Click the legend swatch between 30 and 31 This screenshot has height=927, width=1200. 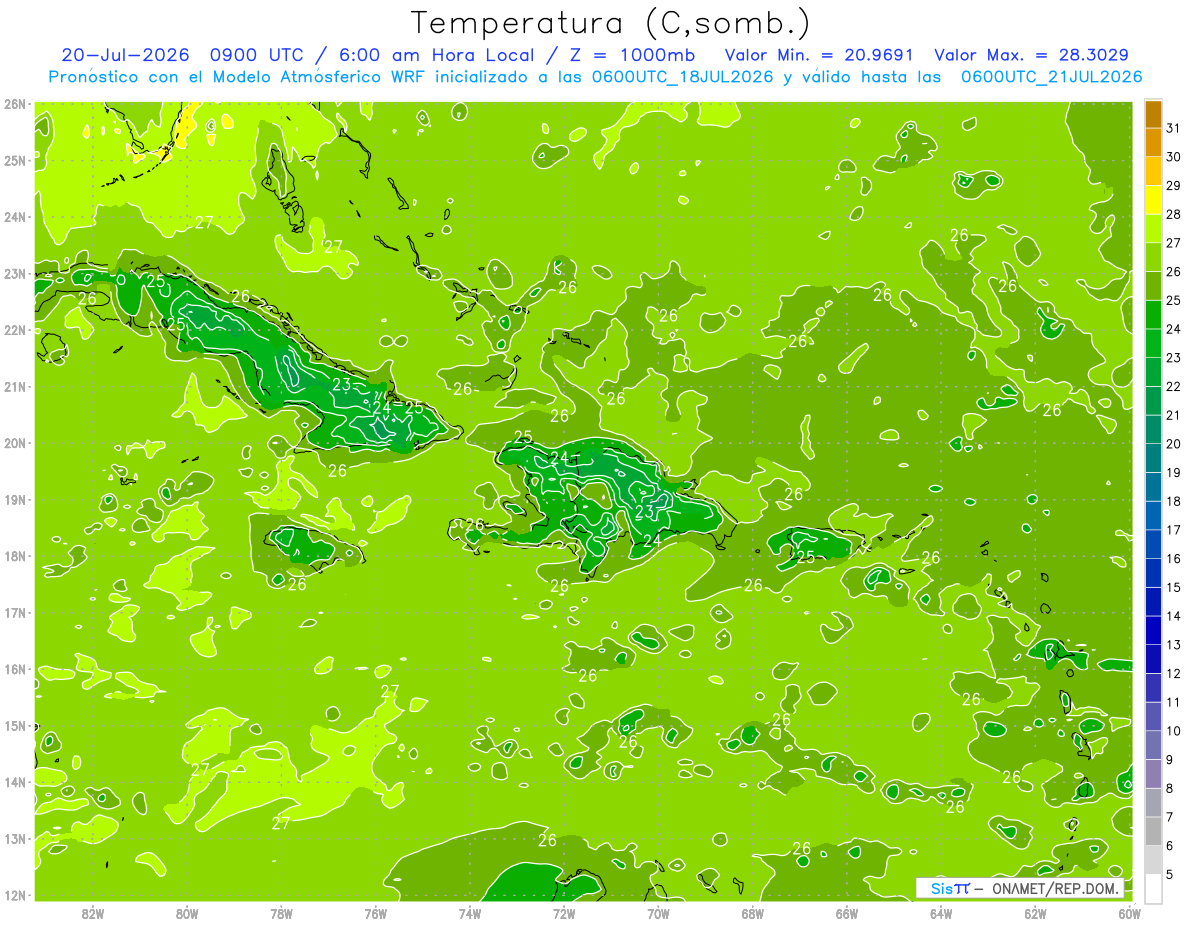[x=1153, y=143]
